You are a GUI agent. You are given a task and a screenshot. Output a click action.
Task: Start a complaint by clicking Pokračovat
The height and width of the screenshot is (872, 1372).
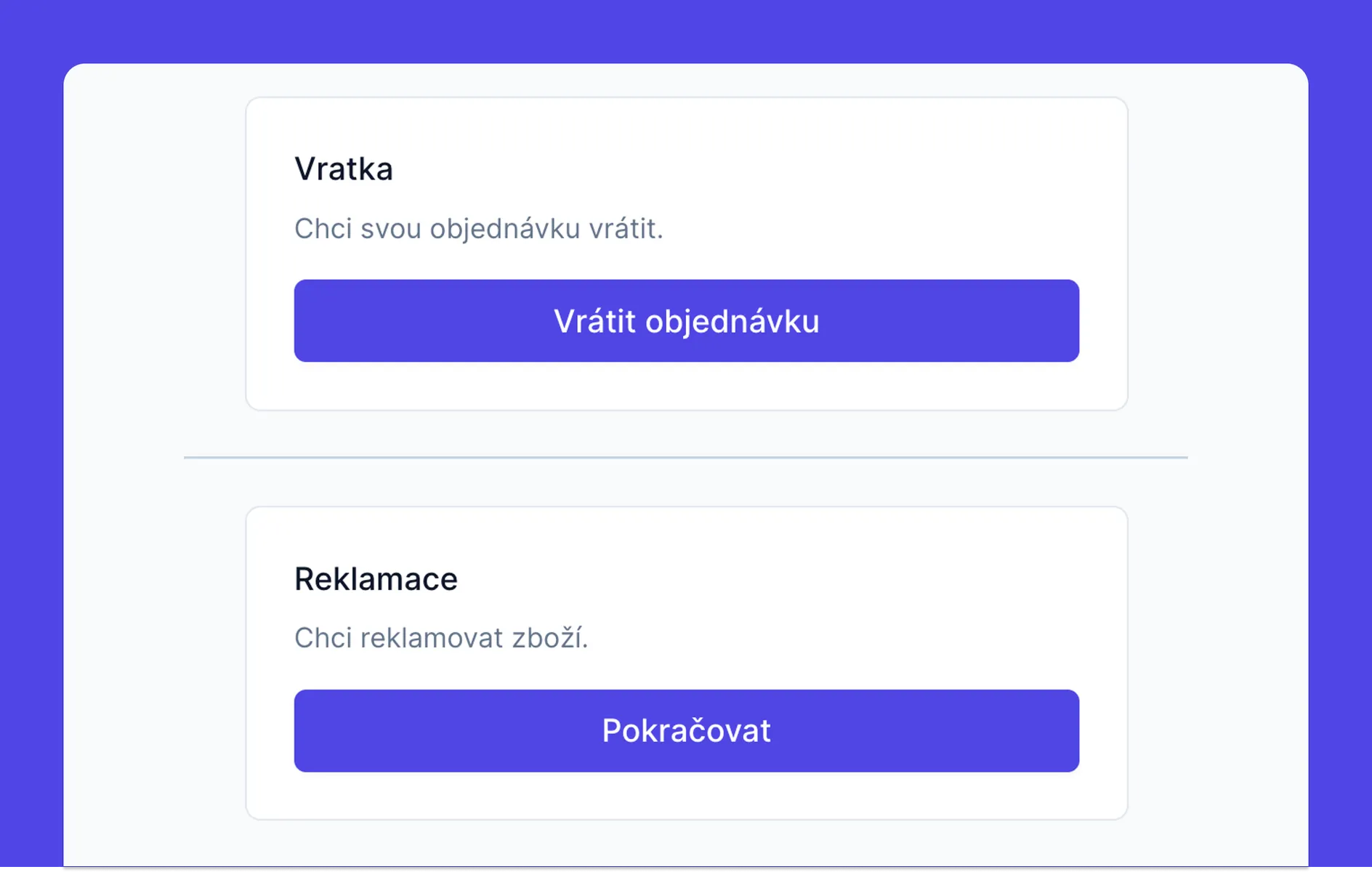pyautogui.click(x=685, y=730)
